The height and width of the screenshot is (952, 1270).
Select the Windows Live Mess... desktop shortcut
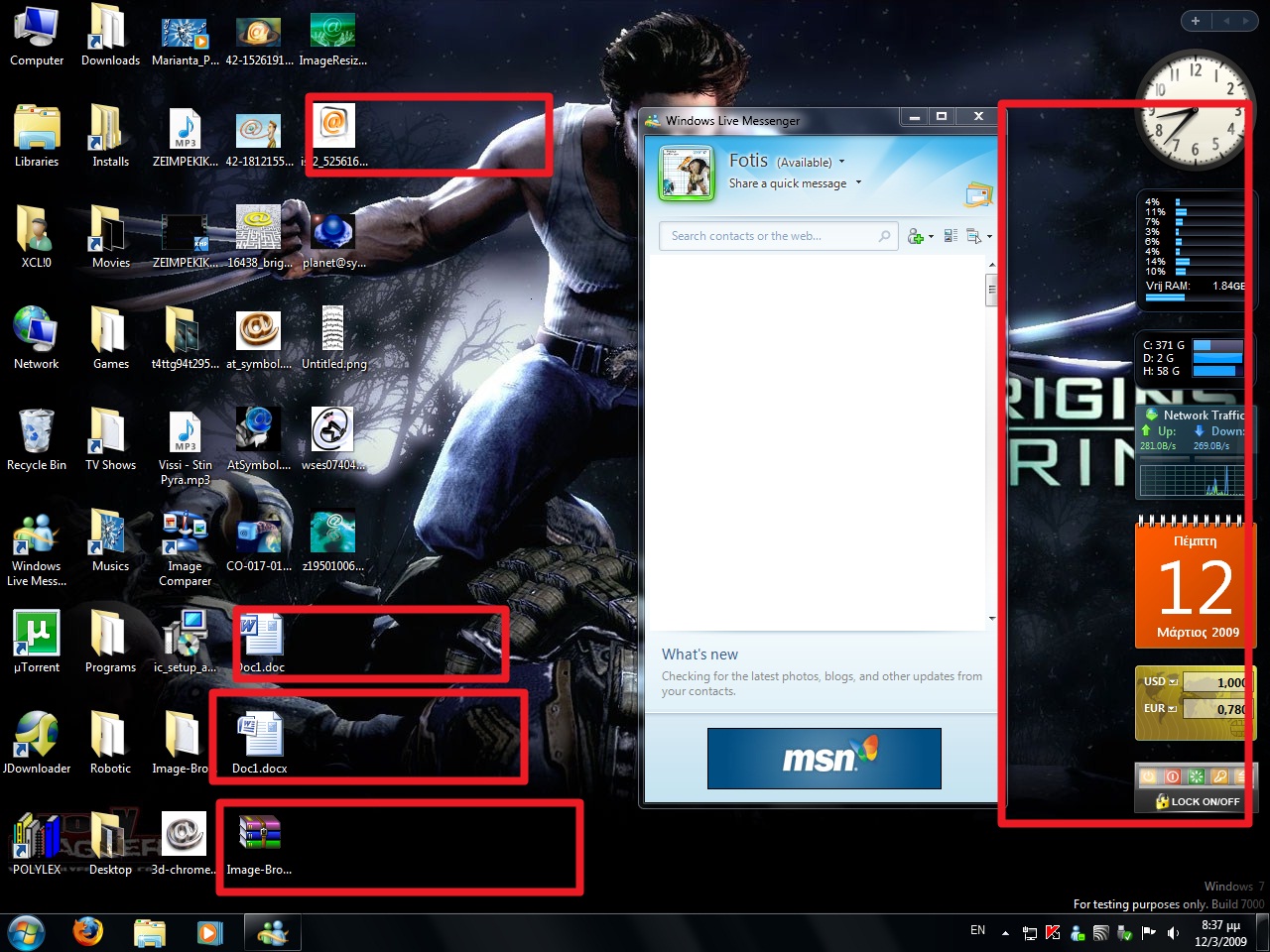click(37, 548)
